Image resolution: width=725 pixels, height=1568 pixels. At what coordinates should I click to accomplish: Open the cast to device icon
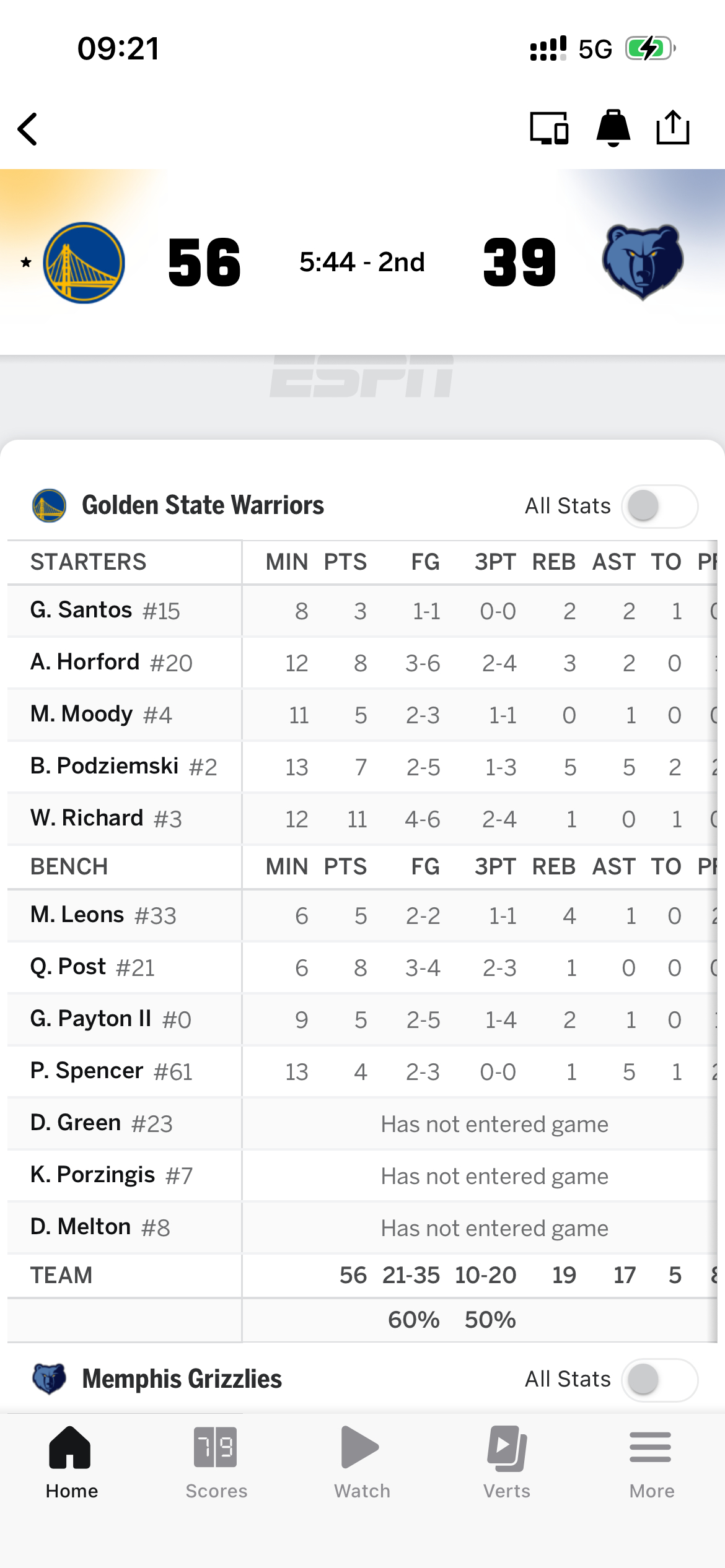549,128
